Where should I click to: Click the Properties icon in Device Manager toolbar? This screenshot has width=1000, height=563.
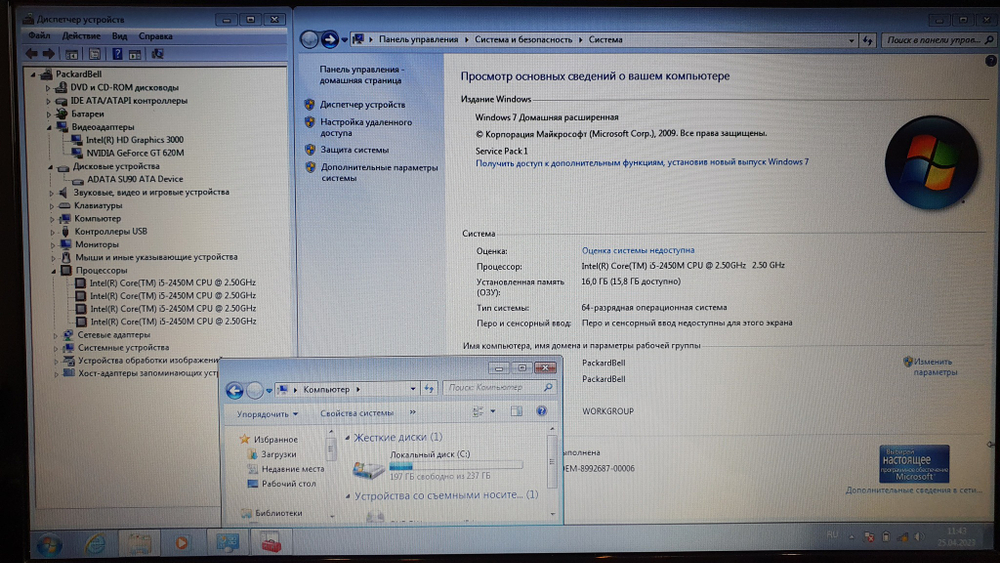click(94, 54)
